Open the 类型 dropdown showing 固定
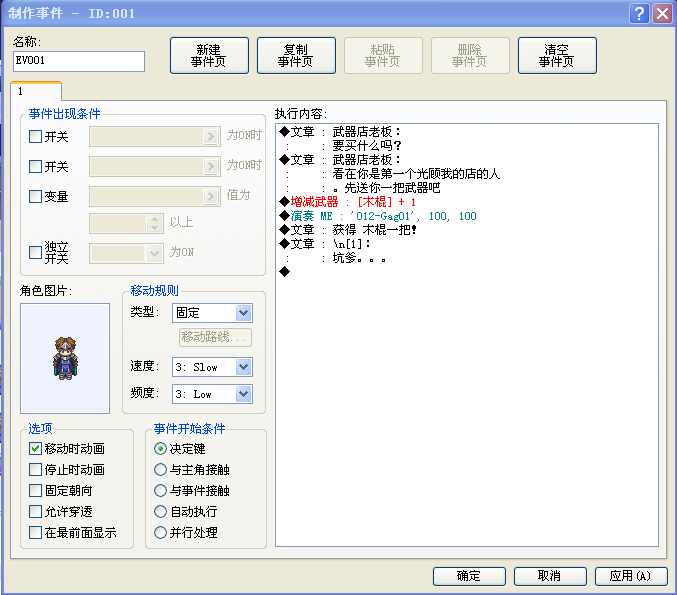The width and height of the screenshot is (677, 595). [x=212, y=313]
